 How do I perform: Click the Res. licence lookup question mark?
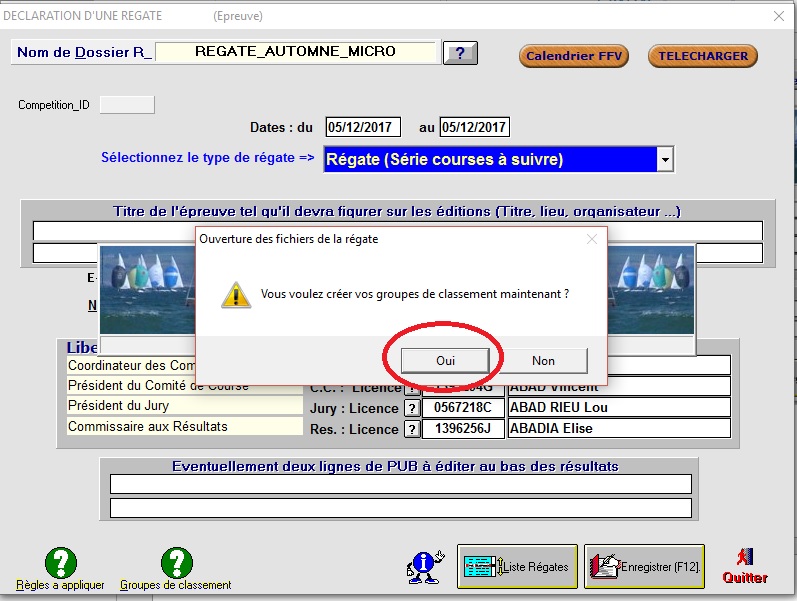coord(412,429)
